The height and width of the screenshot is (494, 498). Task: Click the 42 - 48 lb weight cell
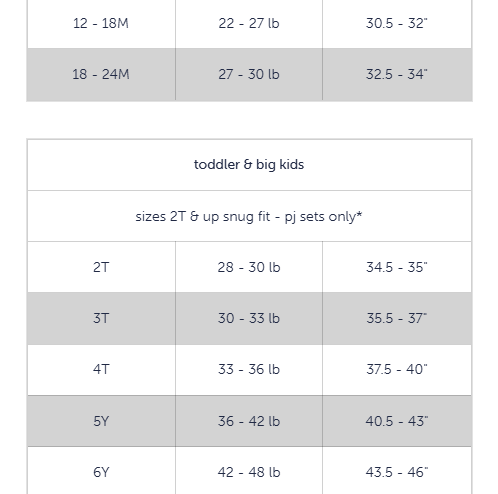pos(249,471)
